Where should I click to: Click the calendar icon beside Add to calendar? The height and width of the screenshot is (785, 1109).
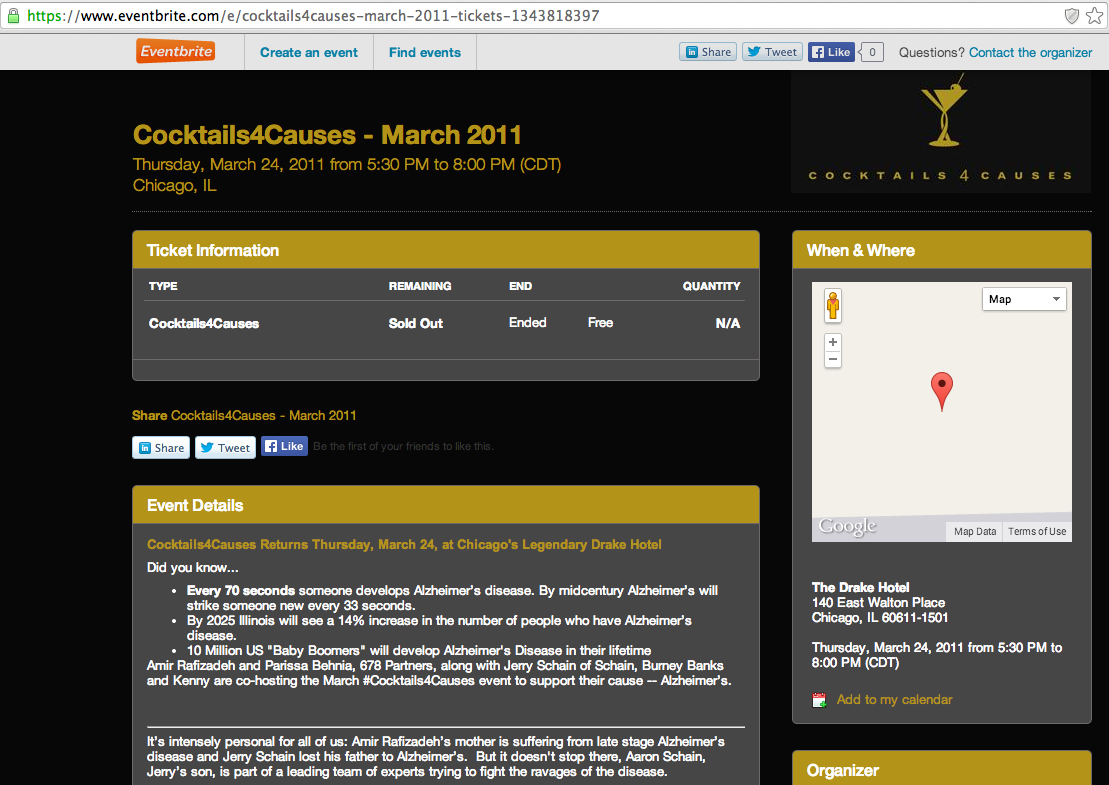pyautogui.click(x=819, y=700)
